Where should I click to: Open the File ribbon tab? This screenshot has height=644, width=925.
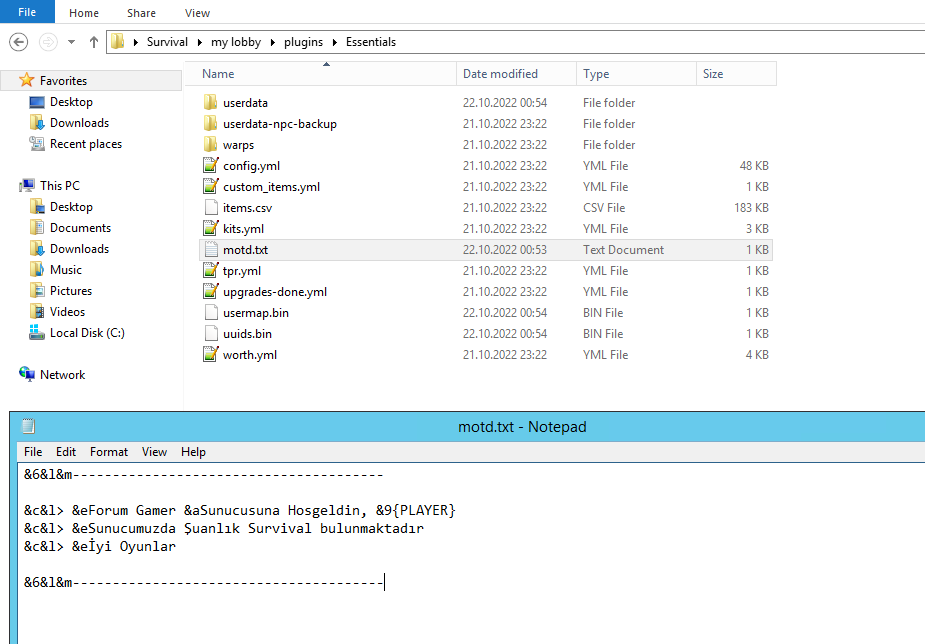pyautogui.click(x=27, y=12)
